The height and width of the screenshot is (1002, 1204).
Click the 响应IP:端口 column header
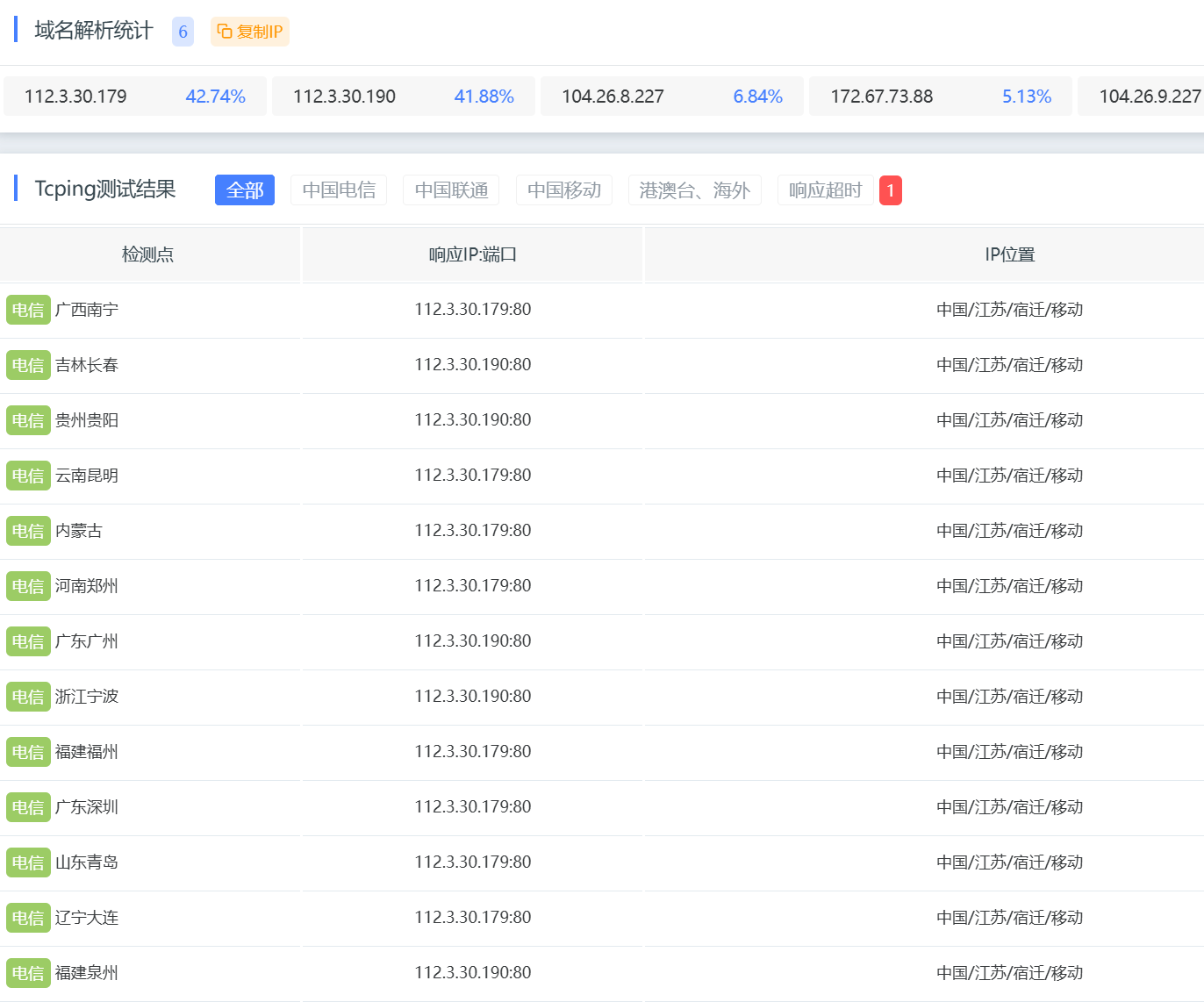coord(473,254)
